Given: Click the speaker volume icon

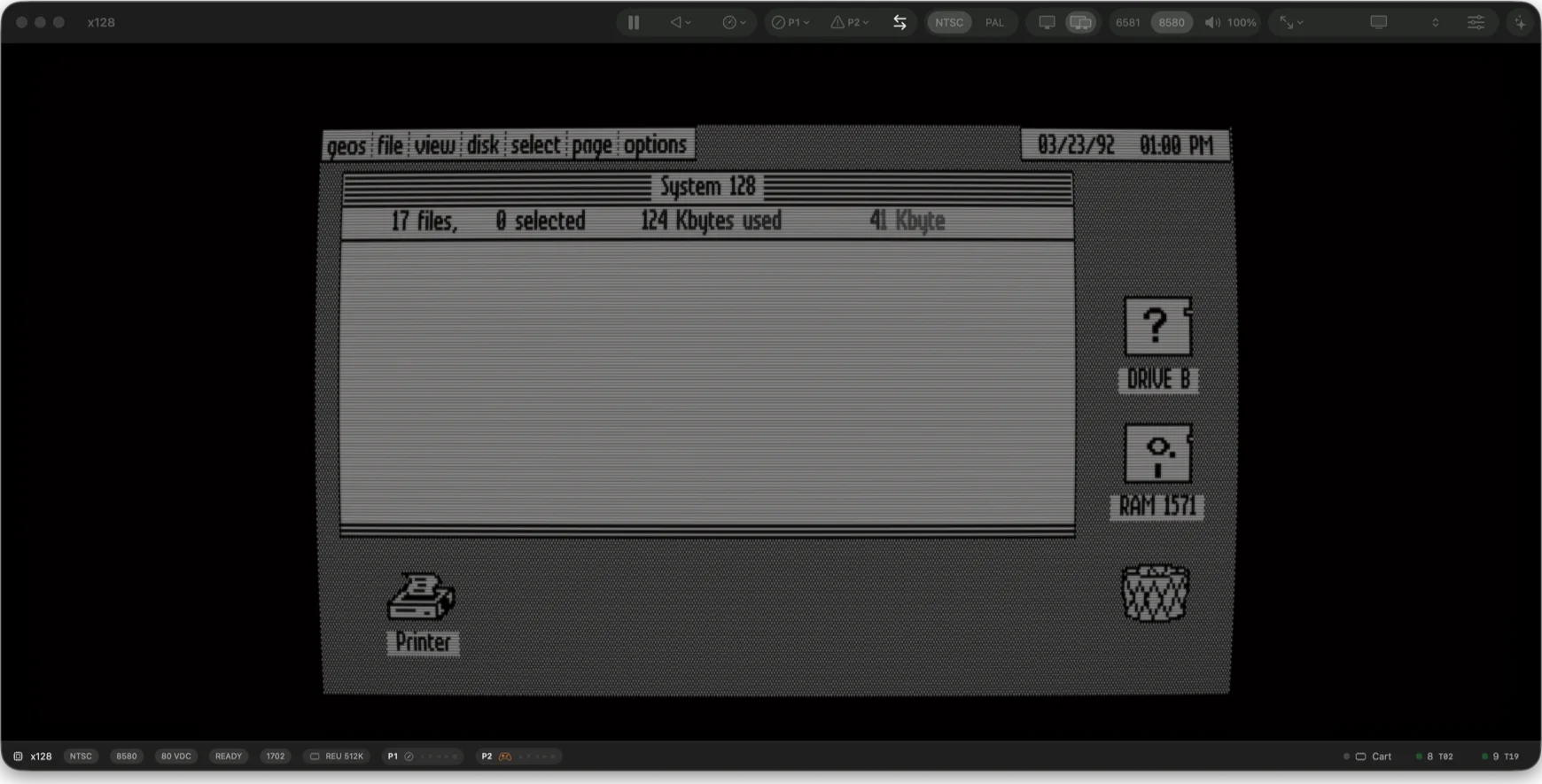Looking at the screenshot, I should (x=1212, y=22).
